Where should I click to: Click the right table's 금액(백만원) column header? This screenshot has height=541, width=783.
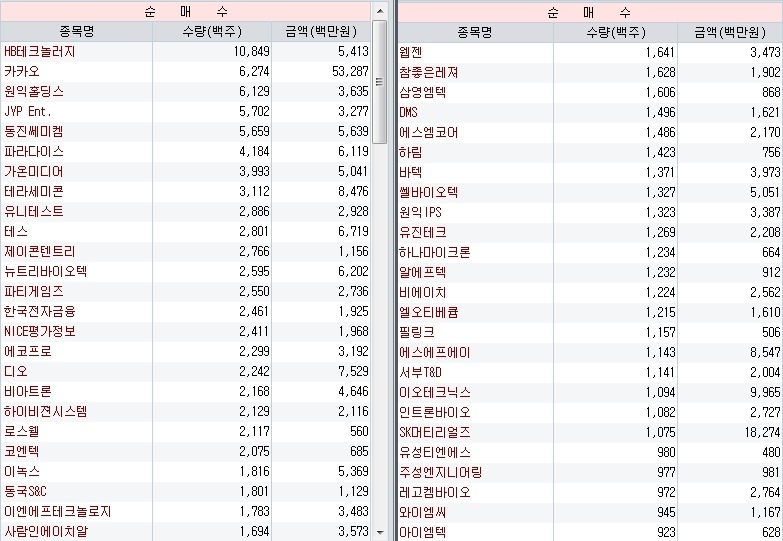(730, 32)
